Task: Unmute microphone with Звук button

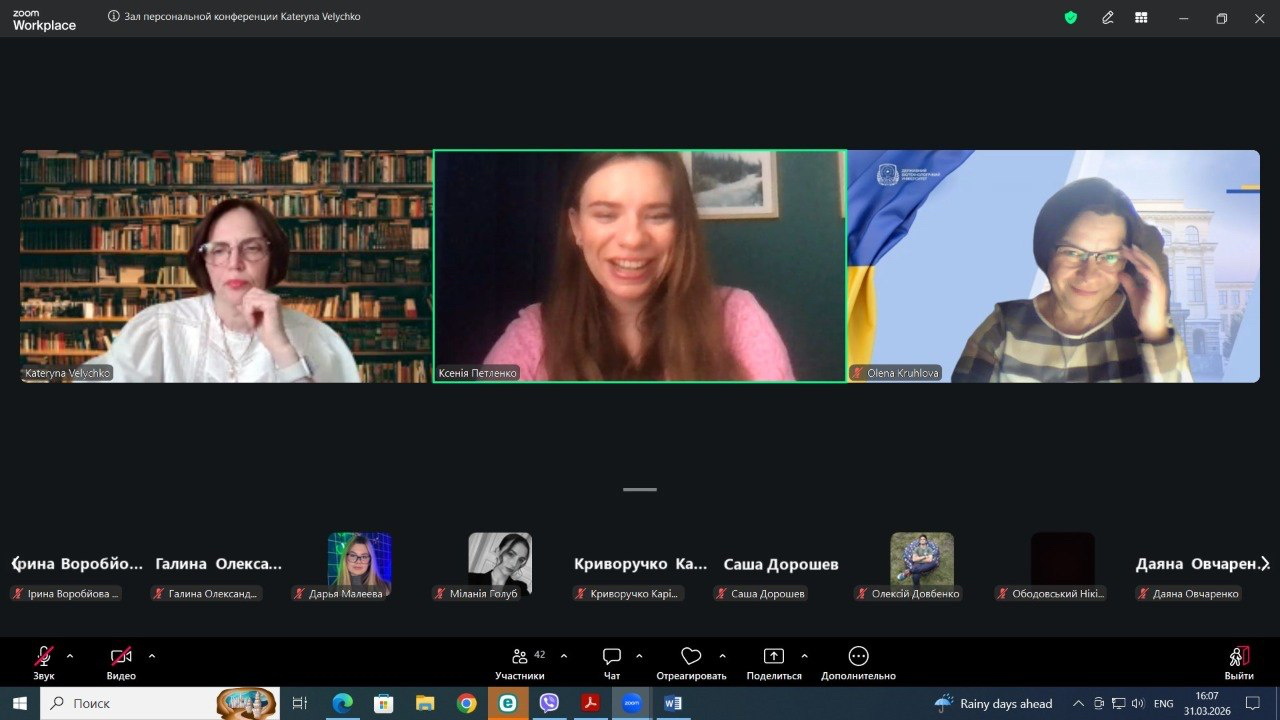Action: click(44, 657)
